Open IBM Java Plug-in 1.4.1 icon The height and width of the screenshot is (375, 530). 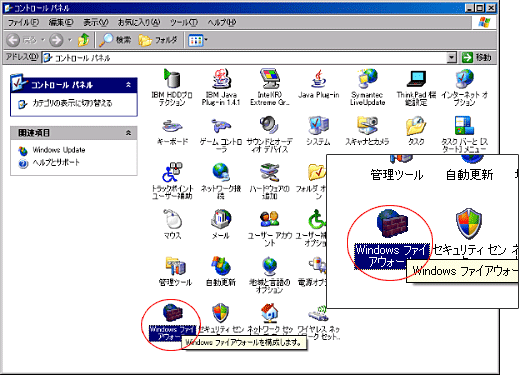tap(221, 78)
